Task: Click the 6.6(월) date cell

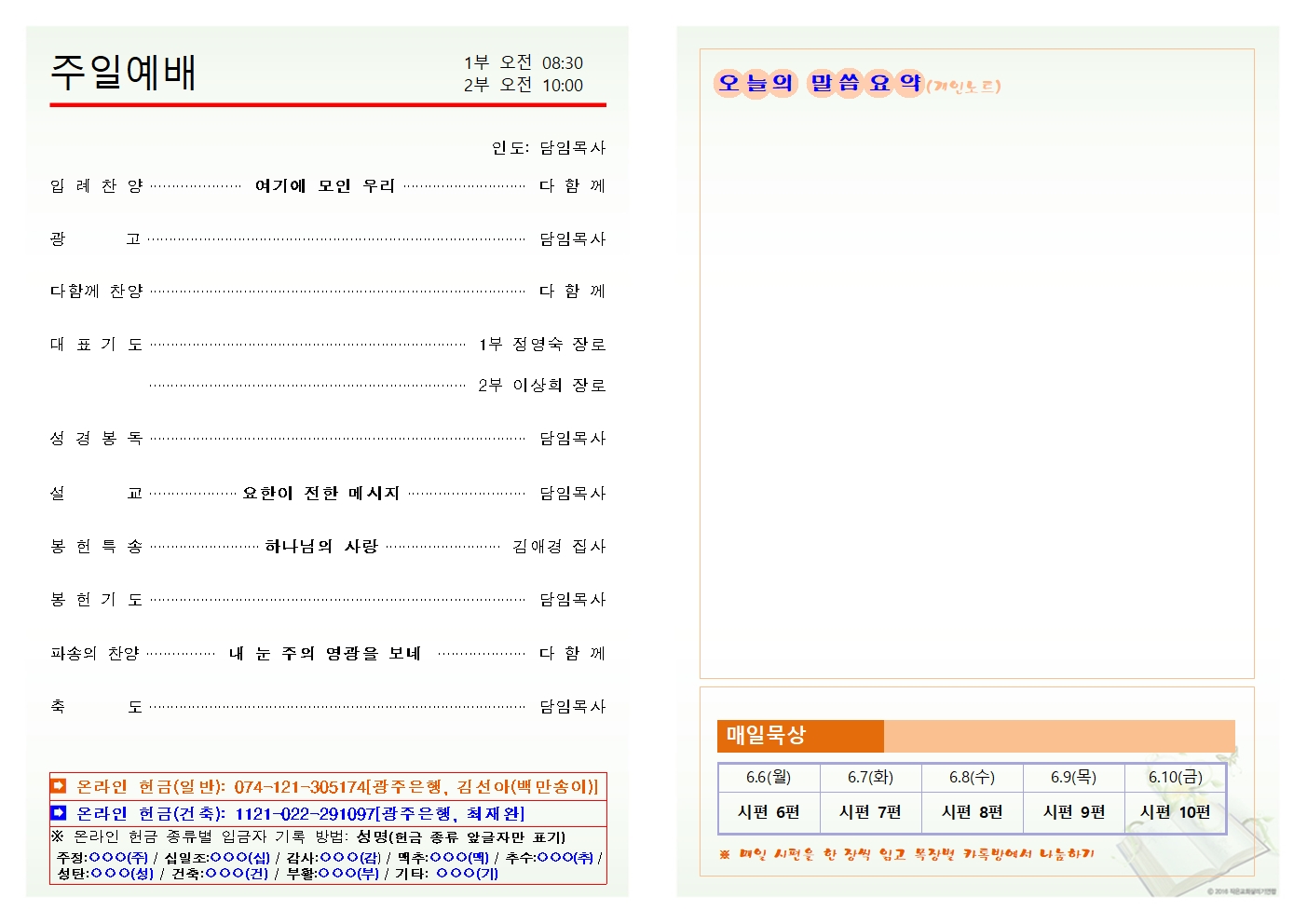Action: coord(769,777)
